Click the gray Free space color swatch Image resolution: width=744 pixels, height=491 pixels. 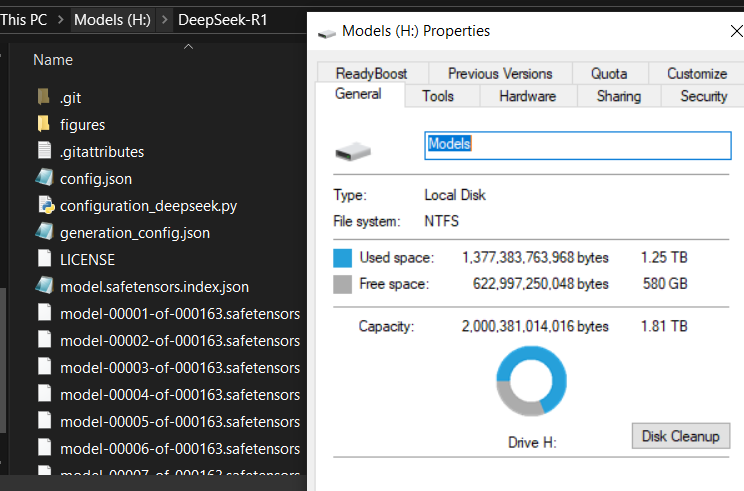343,284
